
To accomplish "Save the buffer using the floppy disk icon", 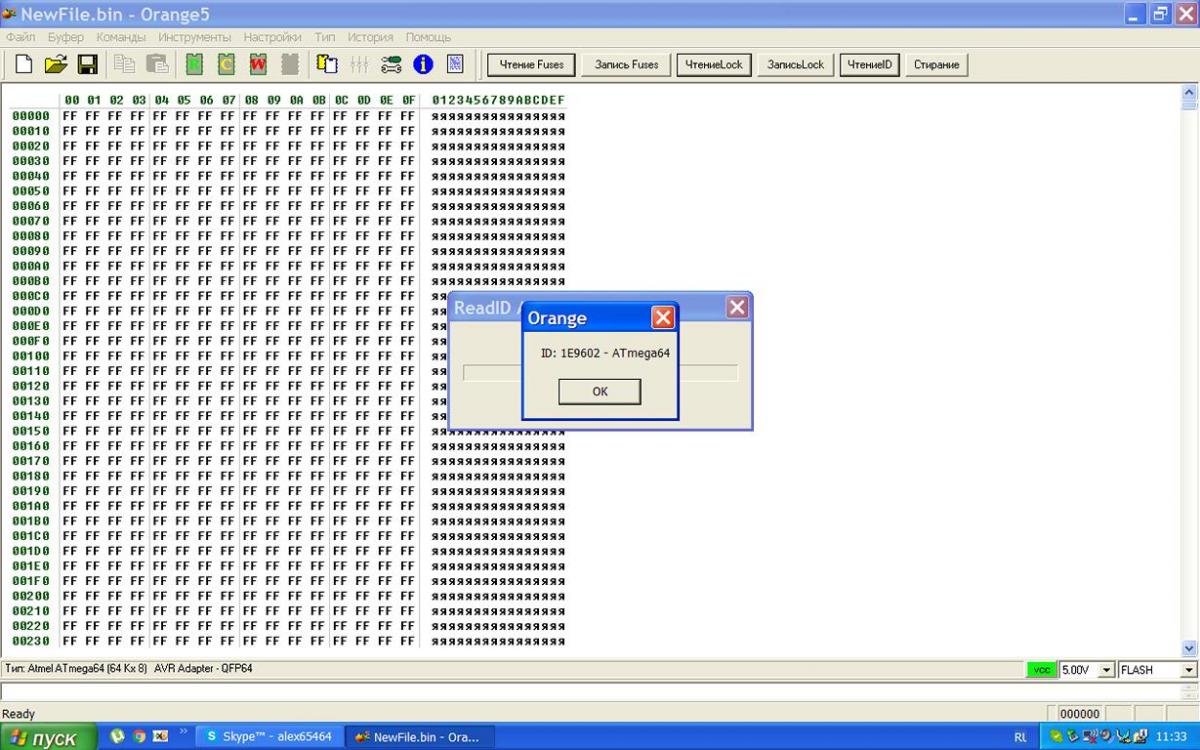I will click(x=88, y=65).
